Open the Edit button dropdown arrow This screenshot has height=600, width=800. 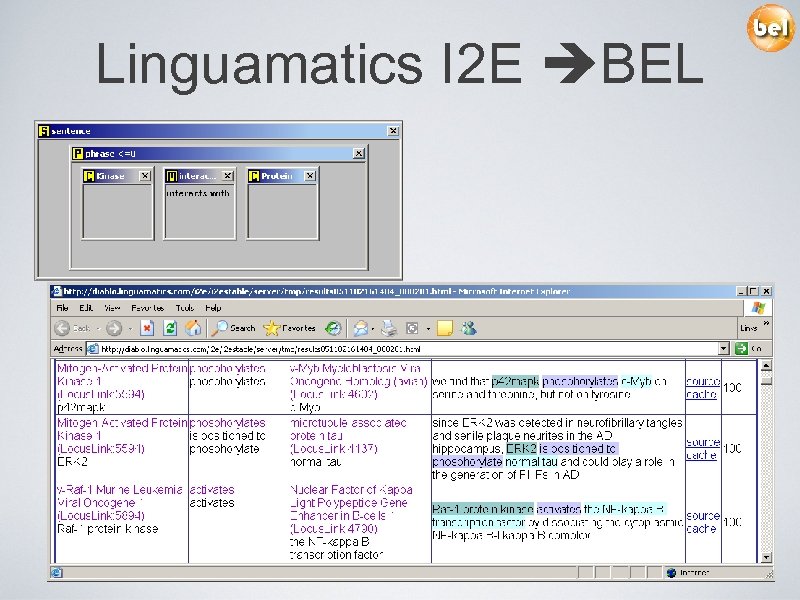pyautogui.click(x=428, y=329)
